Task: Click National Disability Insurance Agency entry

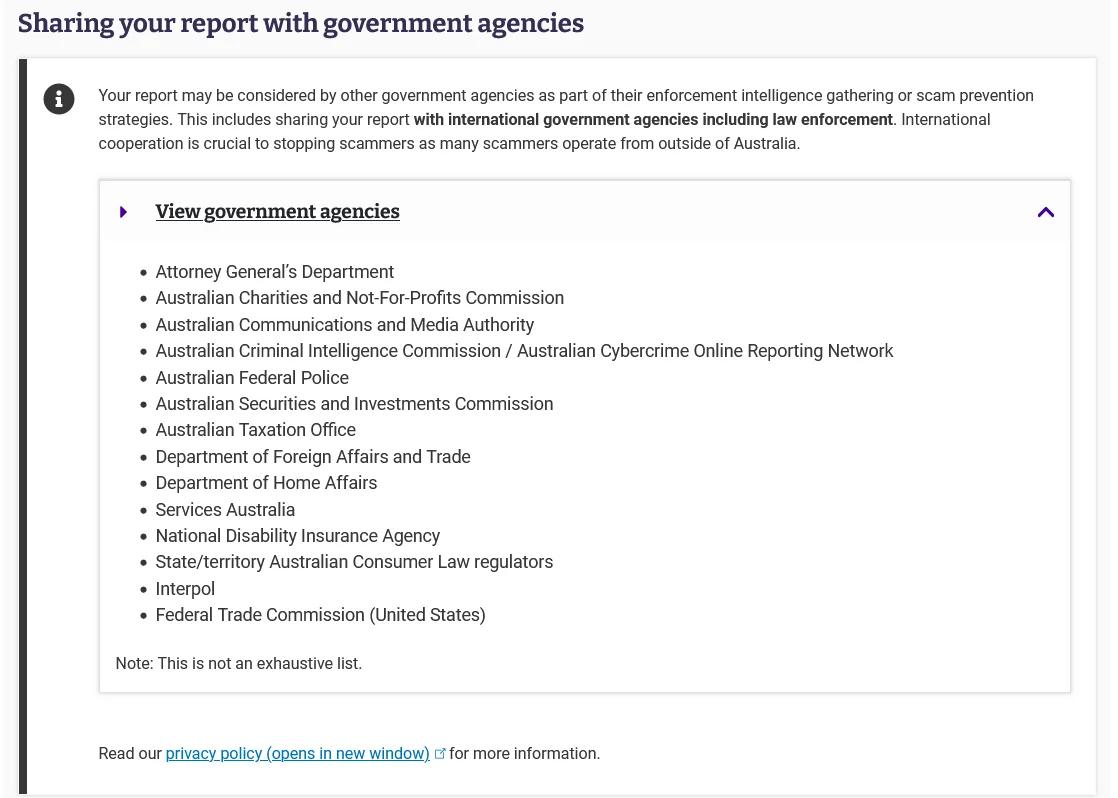Action: coord(297,536)
